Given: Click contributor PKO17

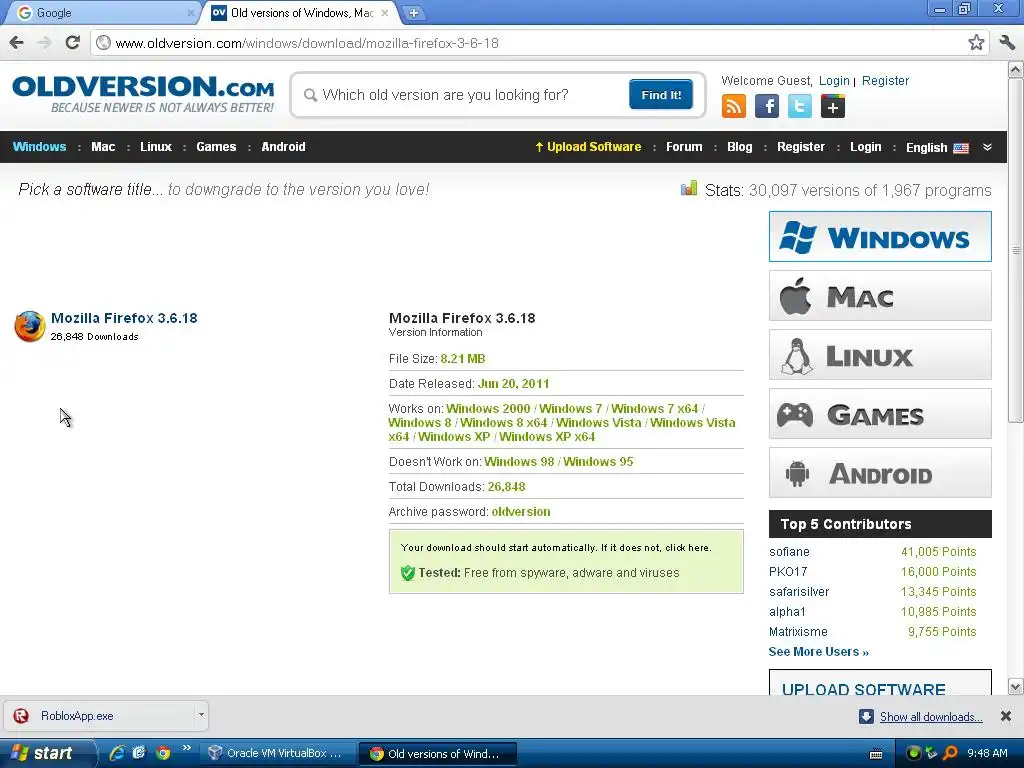Looking at the screenshot, I should [x=788, y=571].
